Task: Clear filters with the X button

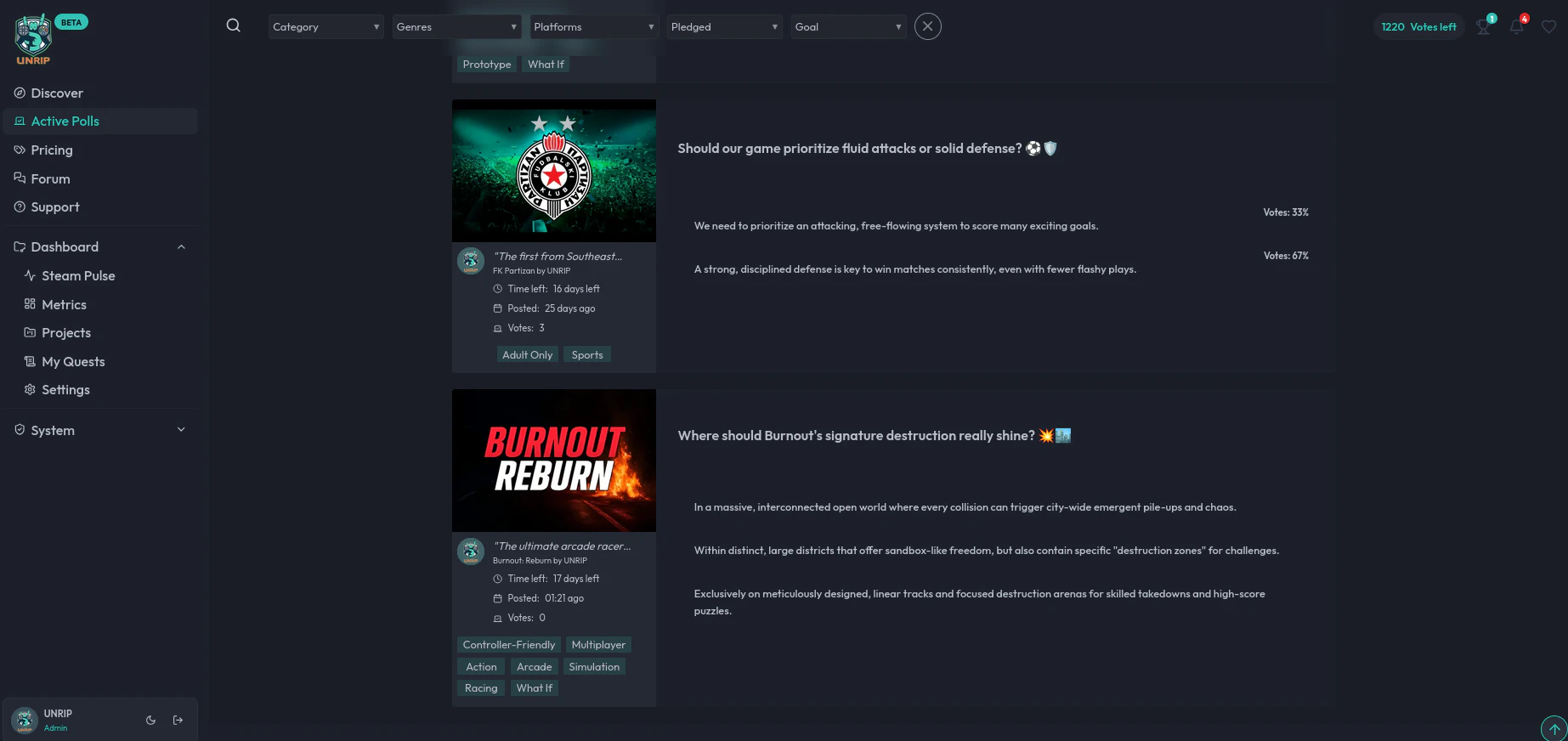Action: coord(928,26)
